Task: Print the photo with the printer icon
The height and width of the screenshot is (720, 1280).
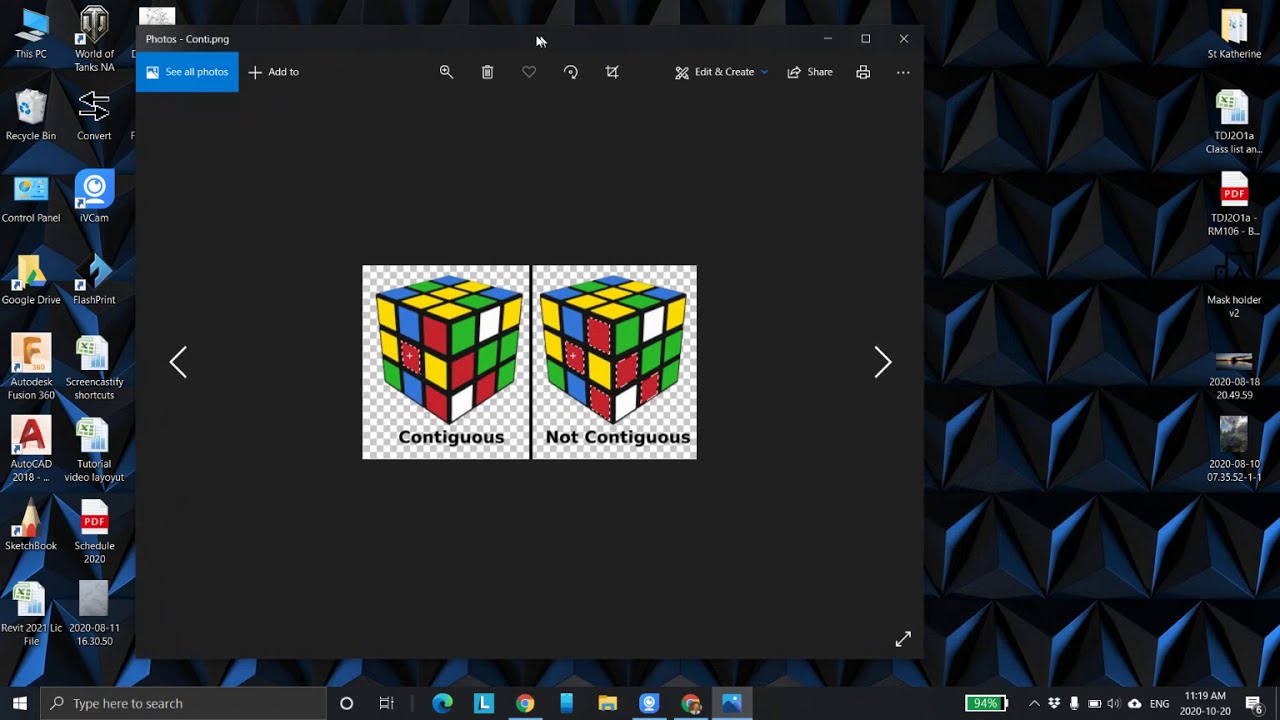Action: (x=863, y=72)
